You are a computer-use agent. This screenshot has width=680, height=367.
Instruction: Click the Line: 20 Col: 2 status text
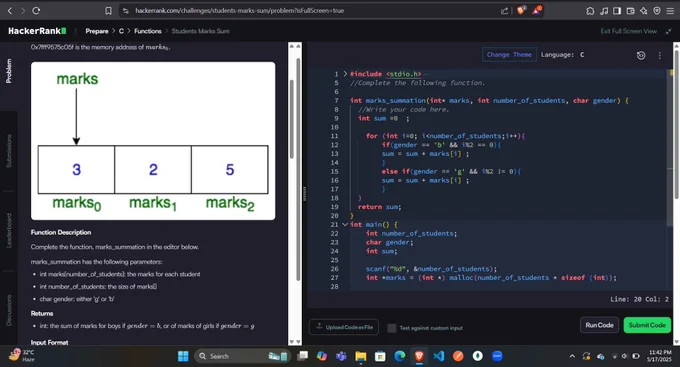click(639, 299)
